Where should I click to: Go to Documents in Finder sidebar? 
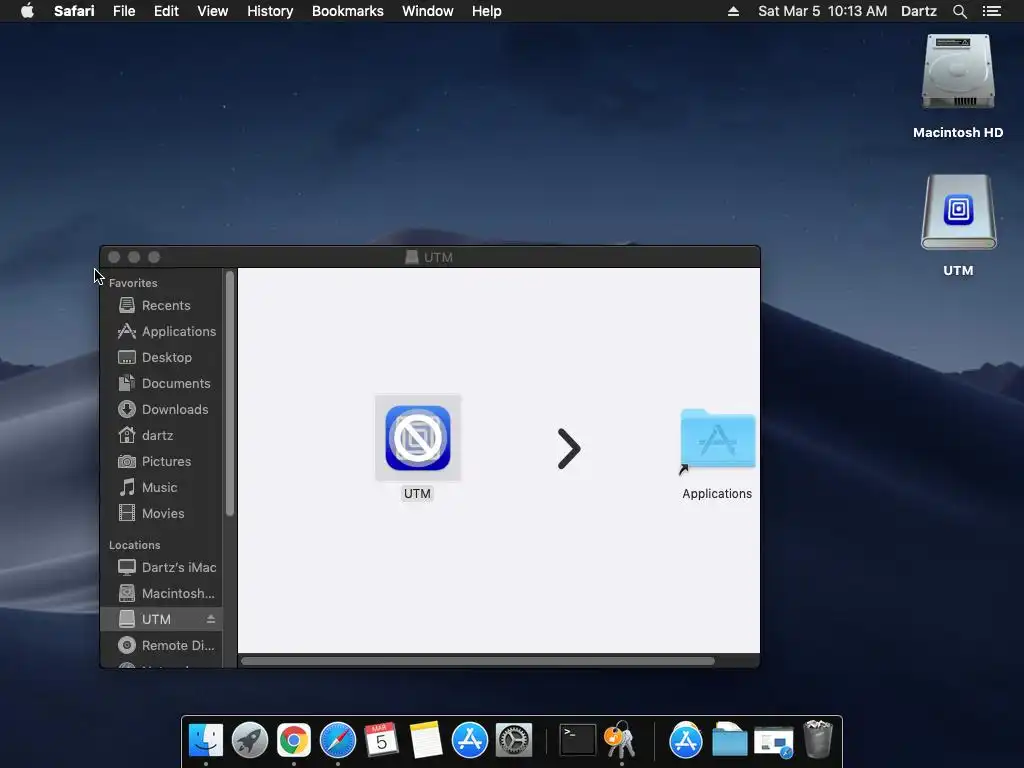[161, 383]
